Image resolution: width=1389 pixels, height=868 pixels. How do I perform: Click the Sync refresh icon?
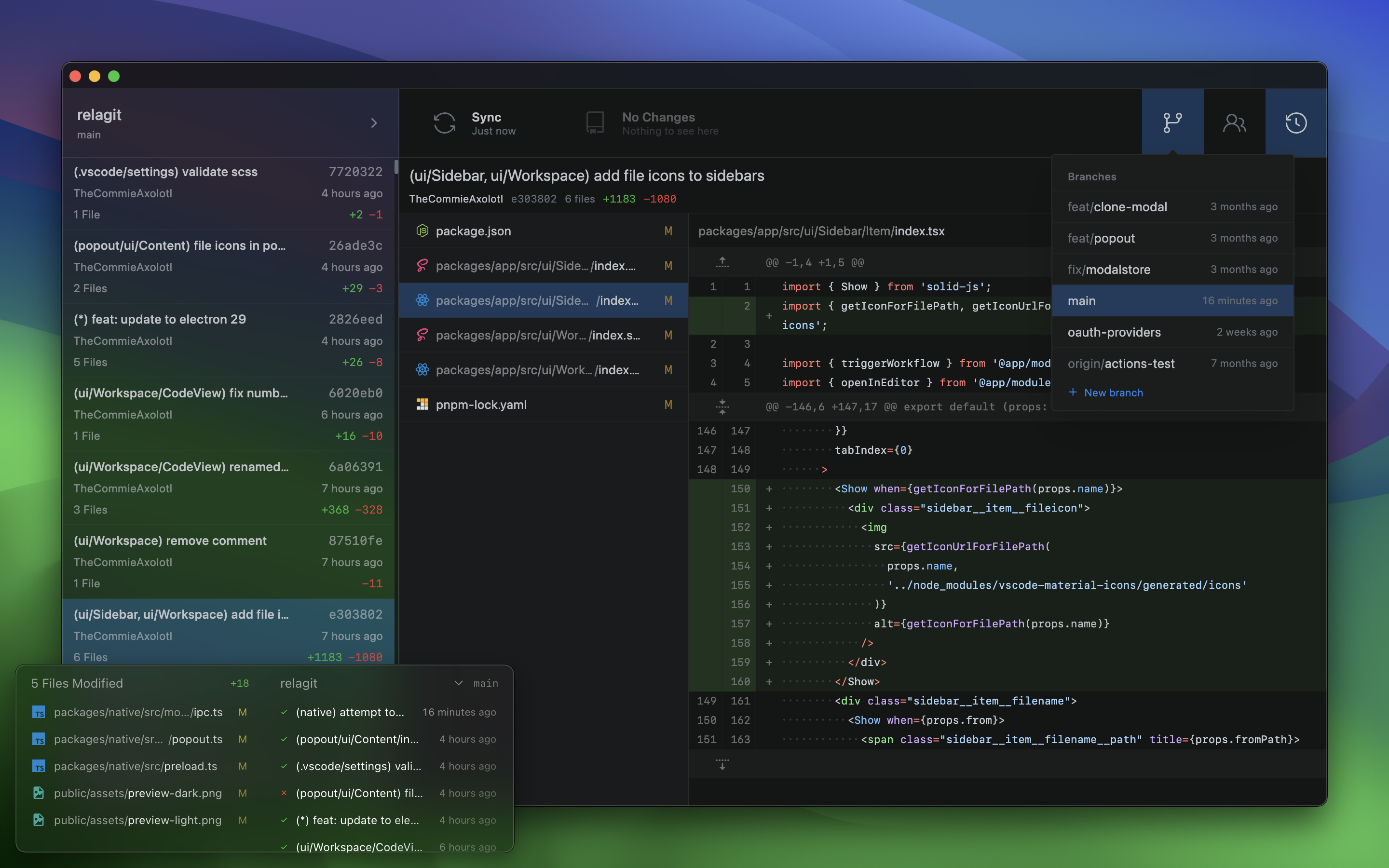pyautogui.click(x=444, y=123)
